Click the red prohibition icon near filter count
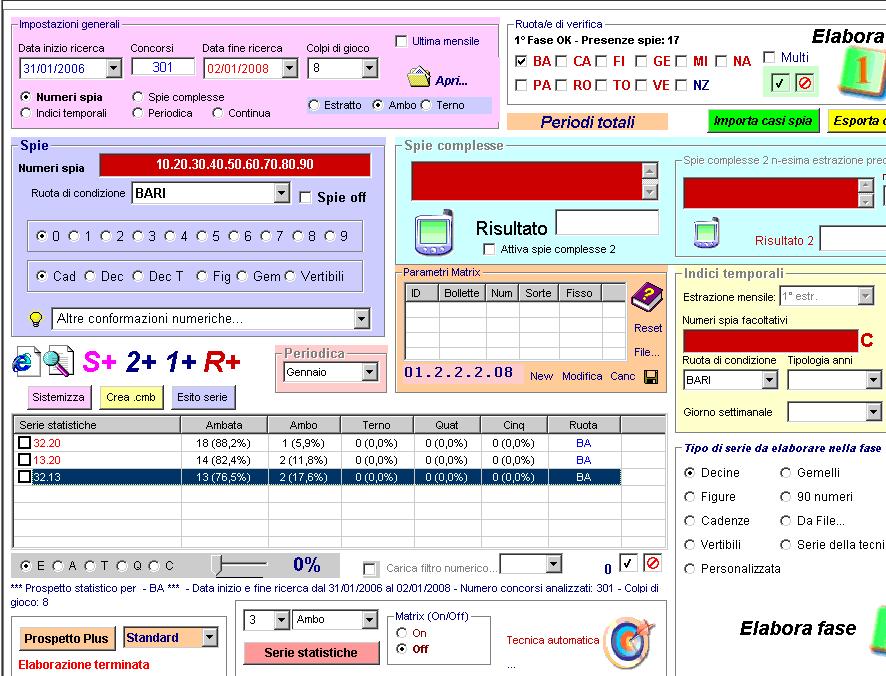 [x=652, y=564]
